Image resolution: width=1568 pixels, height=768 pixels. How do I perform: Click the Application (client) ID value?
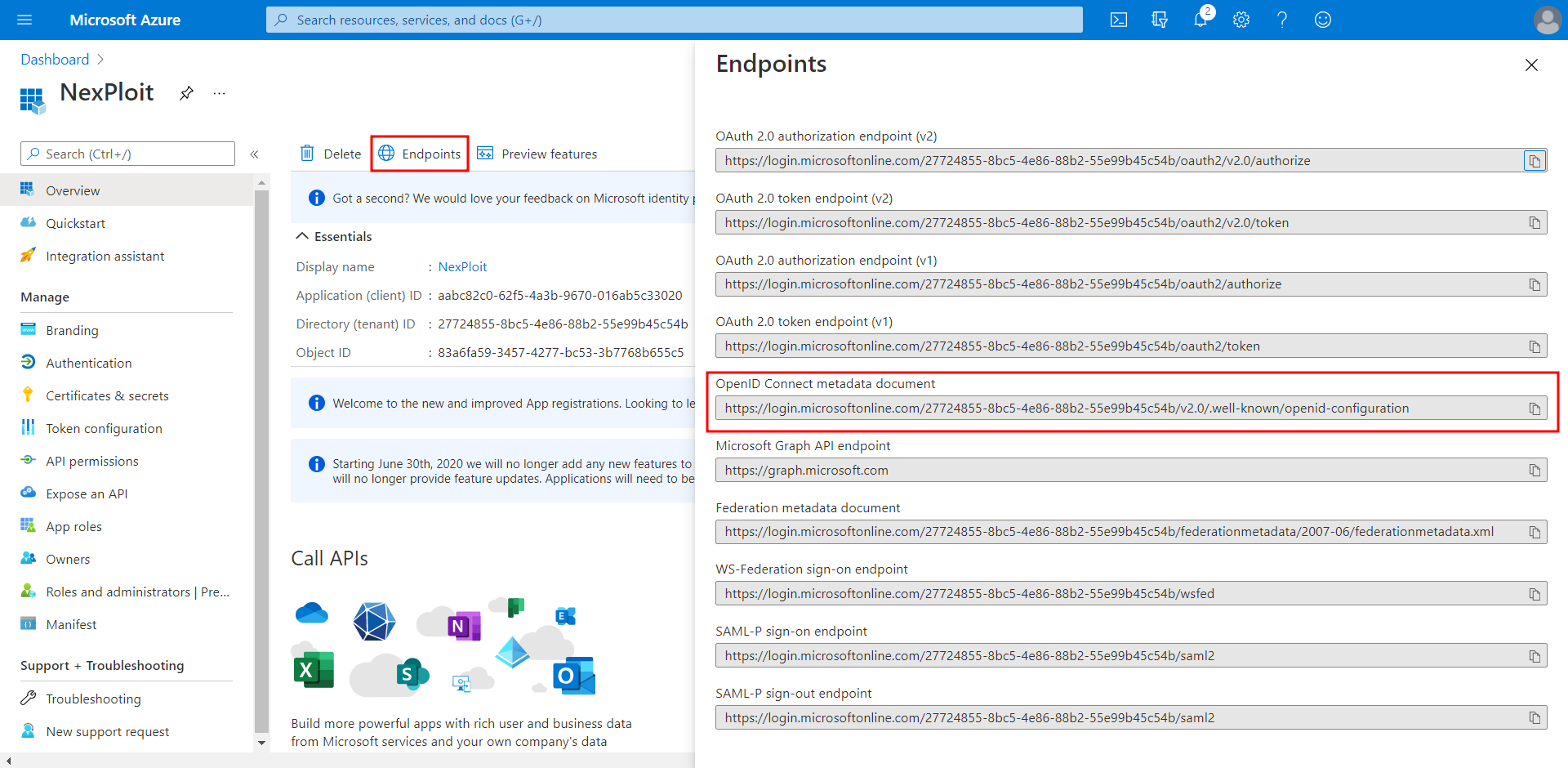560,295
